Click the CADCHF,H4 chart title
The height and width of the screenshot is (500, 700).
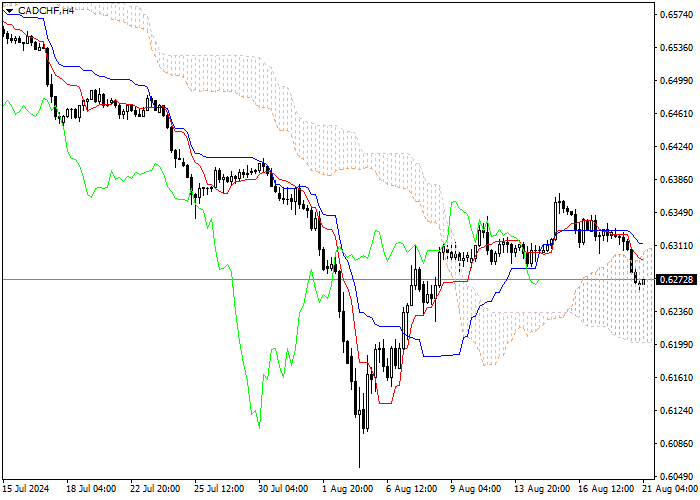point(46,11)
